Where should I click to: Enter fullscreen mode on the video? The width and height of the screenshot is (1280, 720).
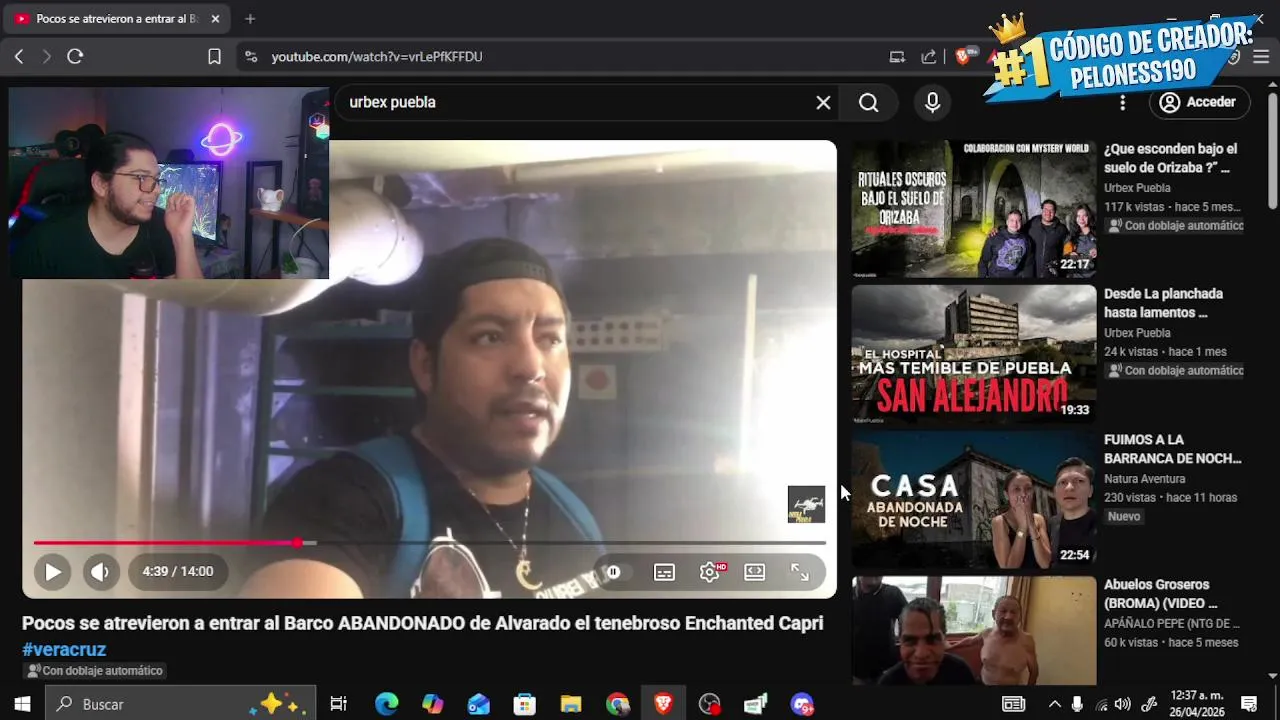800,572
